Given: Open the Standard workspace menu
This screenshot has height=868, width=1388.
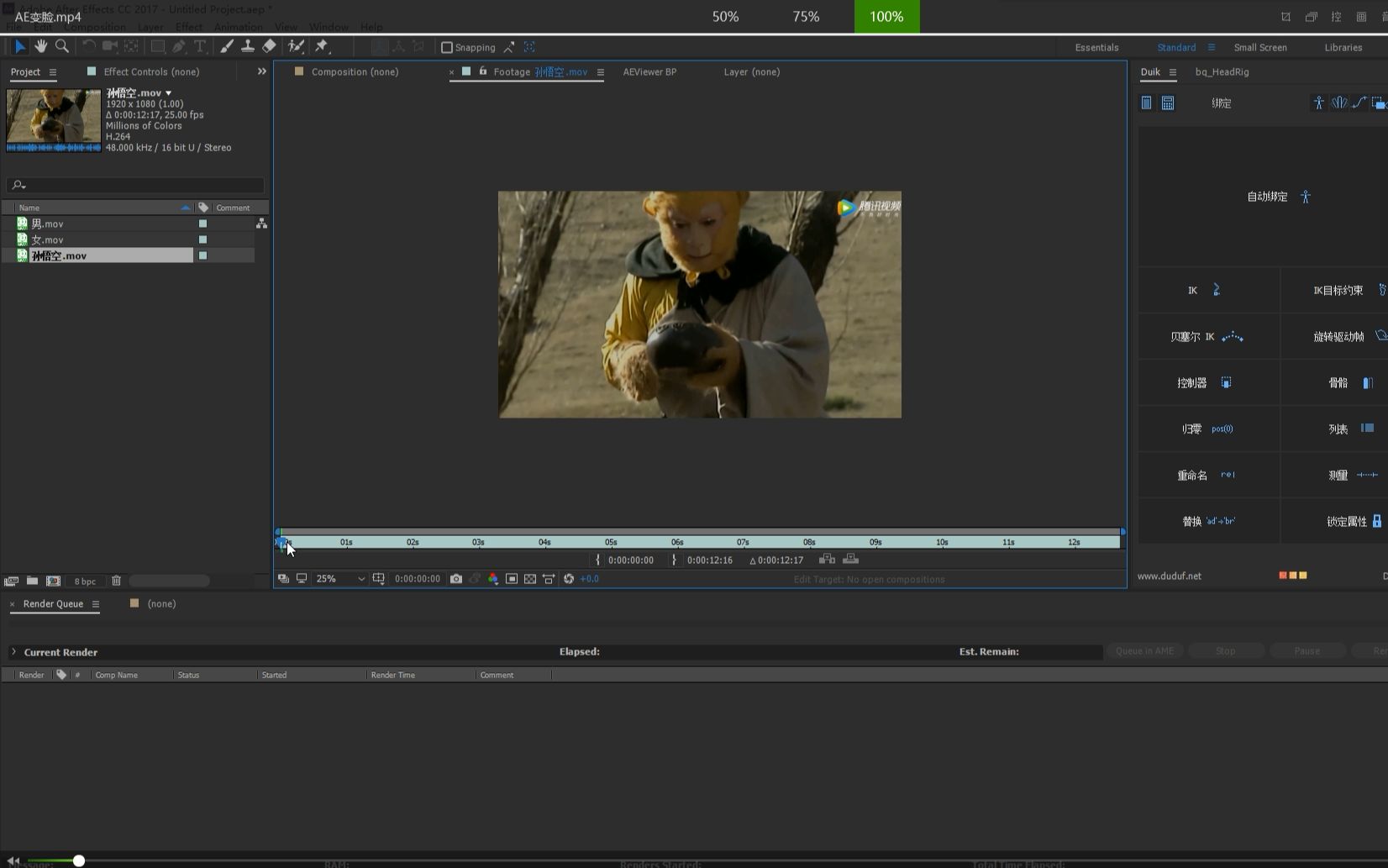Looking at the screenshot, I should (x=1211, y=48).
